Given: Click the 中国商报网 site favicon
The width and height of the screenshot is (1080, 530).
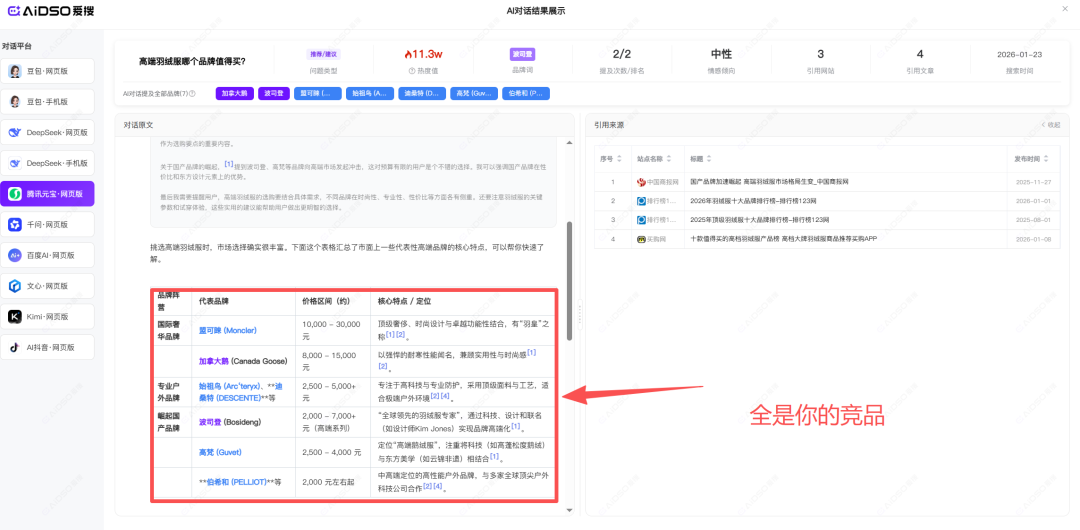Looking at the screenshot, I should click(x=641, y=182).
